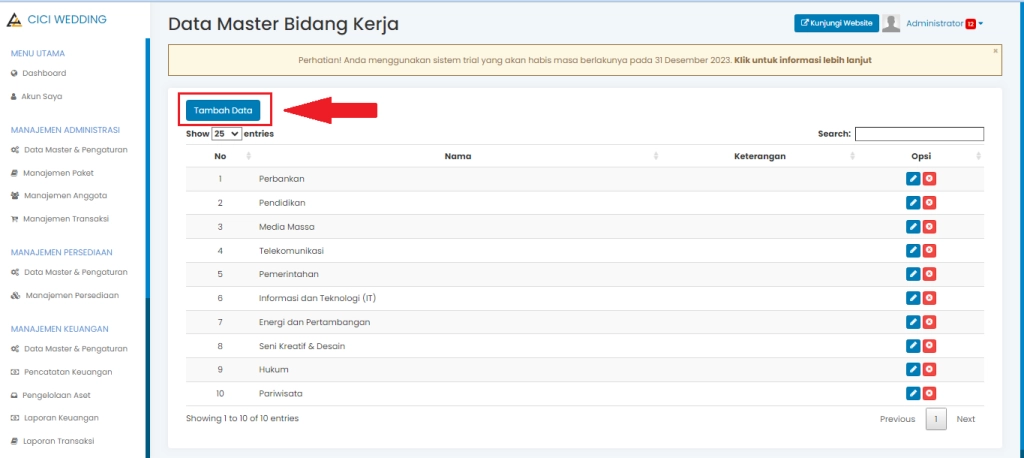The width and height of the screenshot is (1024, 458).
Task: Edit the Hukum row
Action: click(913, 370)
